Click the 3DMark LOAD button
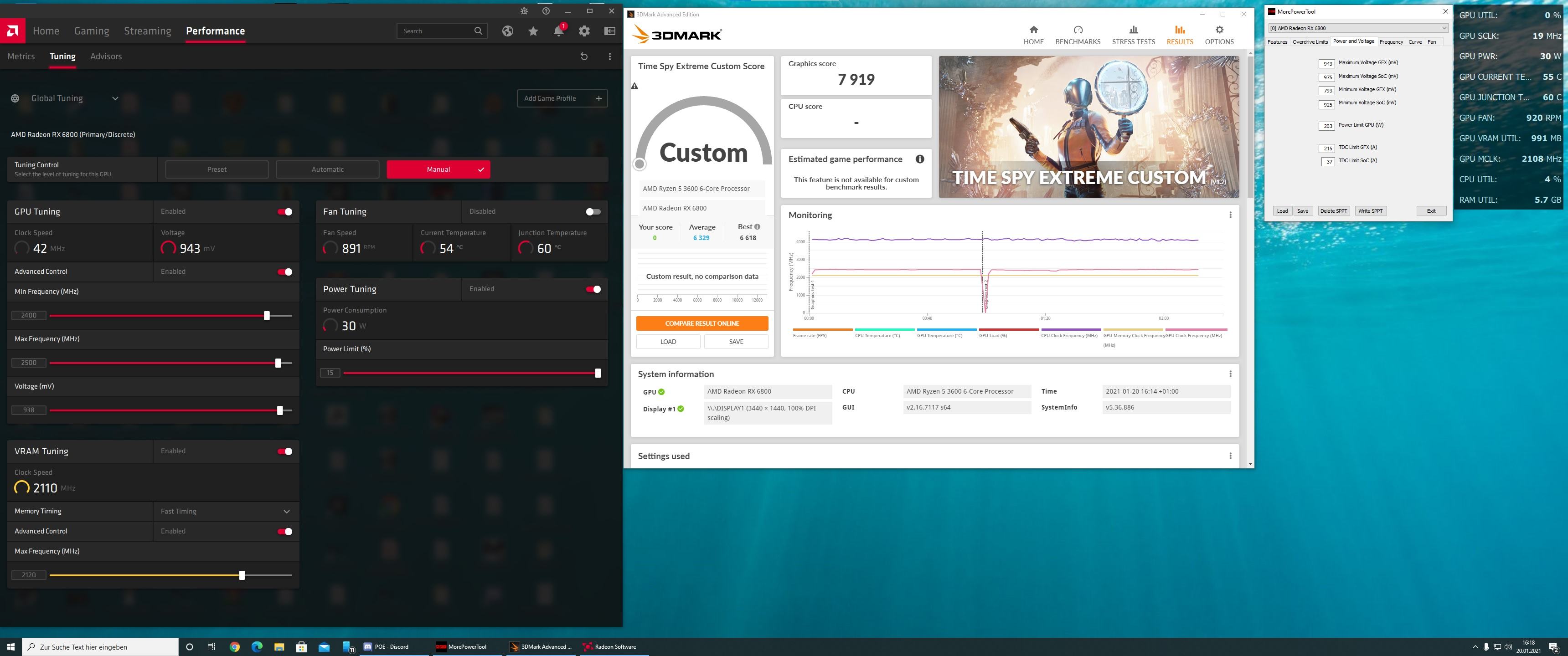Viewport: 1568px width, 656px height. [668, 342]
